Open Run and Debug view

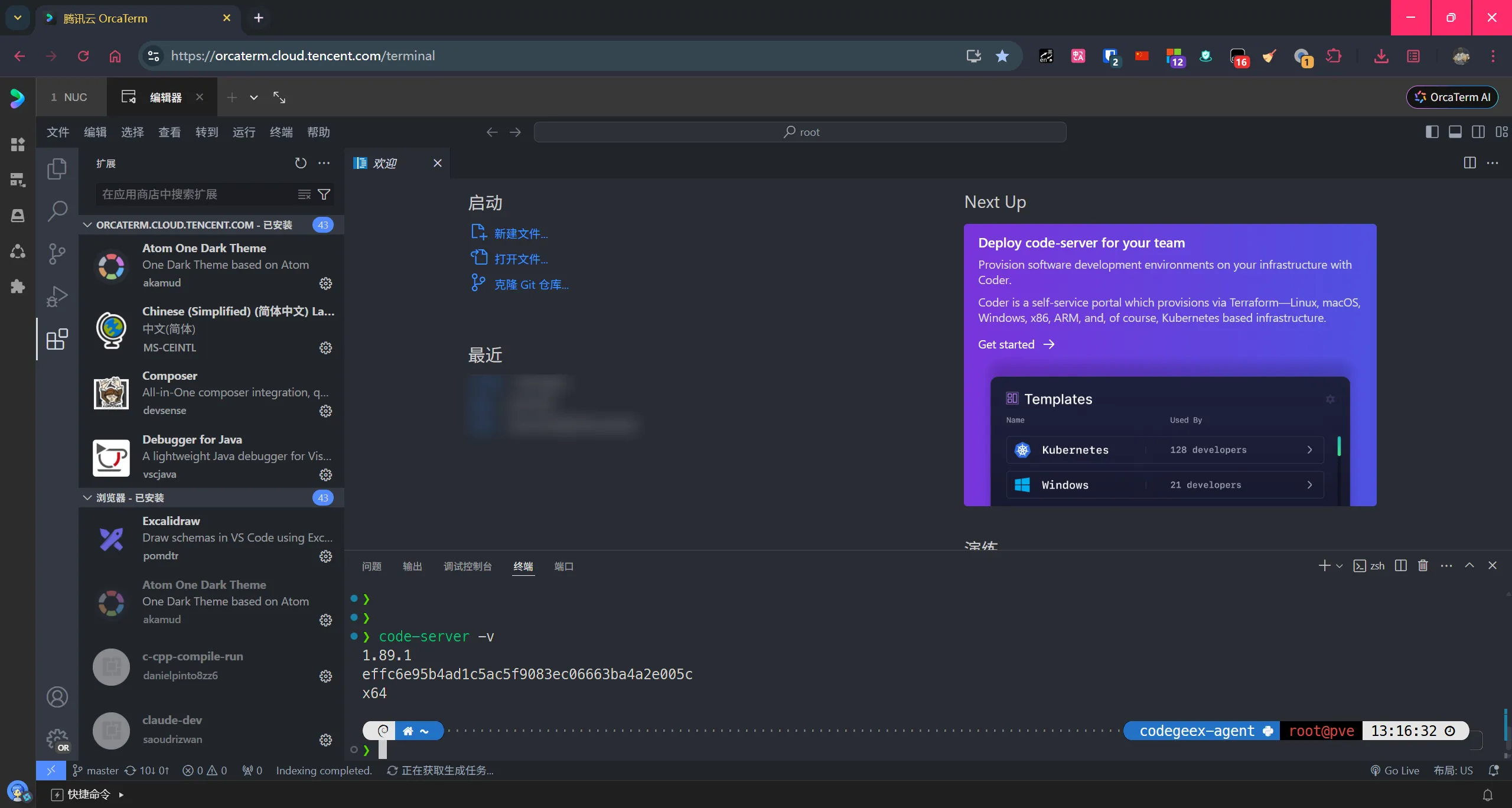point(57,296)
